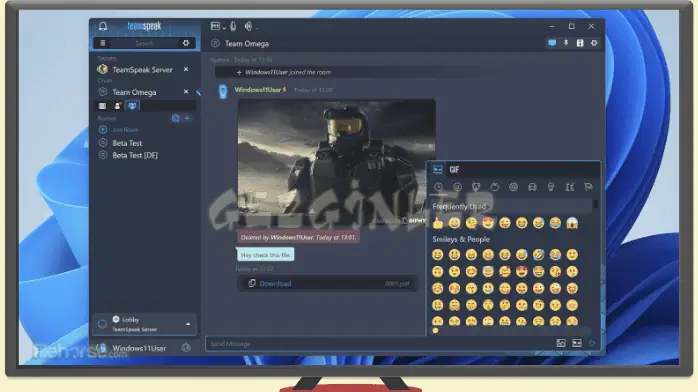Insert the screaming face emoji in Frequently Used

pyautogui.click(x=572, y=223)
